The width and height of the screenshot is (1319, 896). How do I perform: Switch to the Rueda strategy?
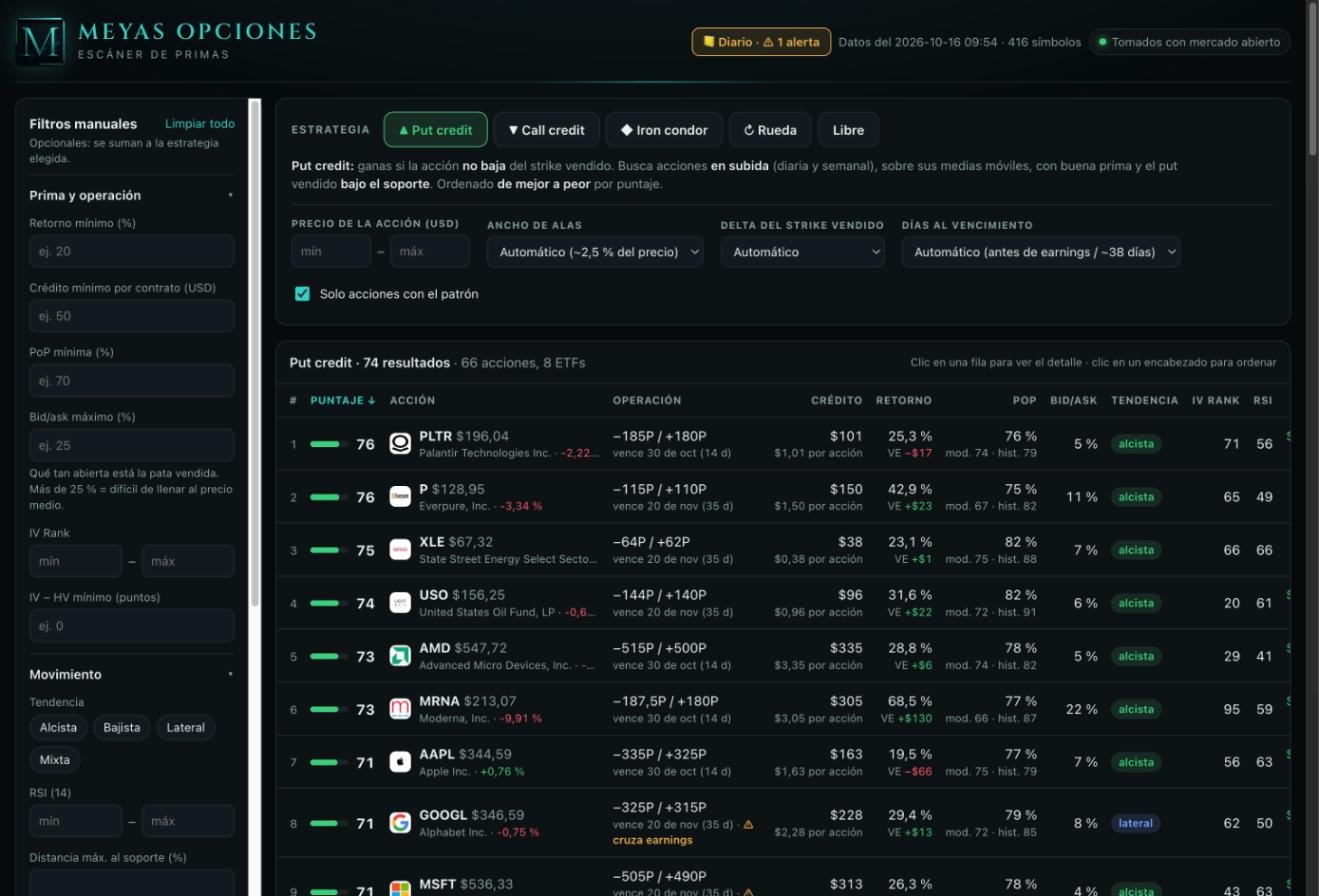click(770, 130)
